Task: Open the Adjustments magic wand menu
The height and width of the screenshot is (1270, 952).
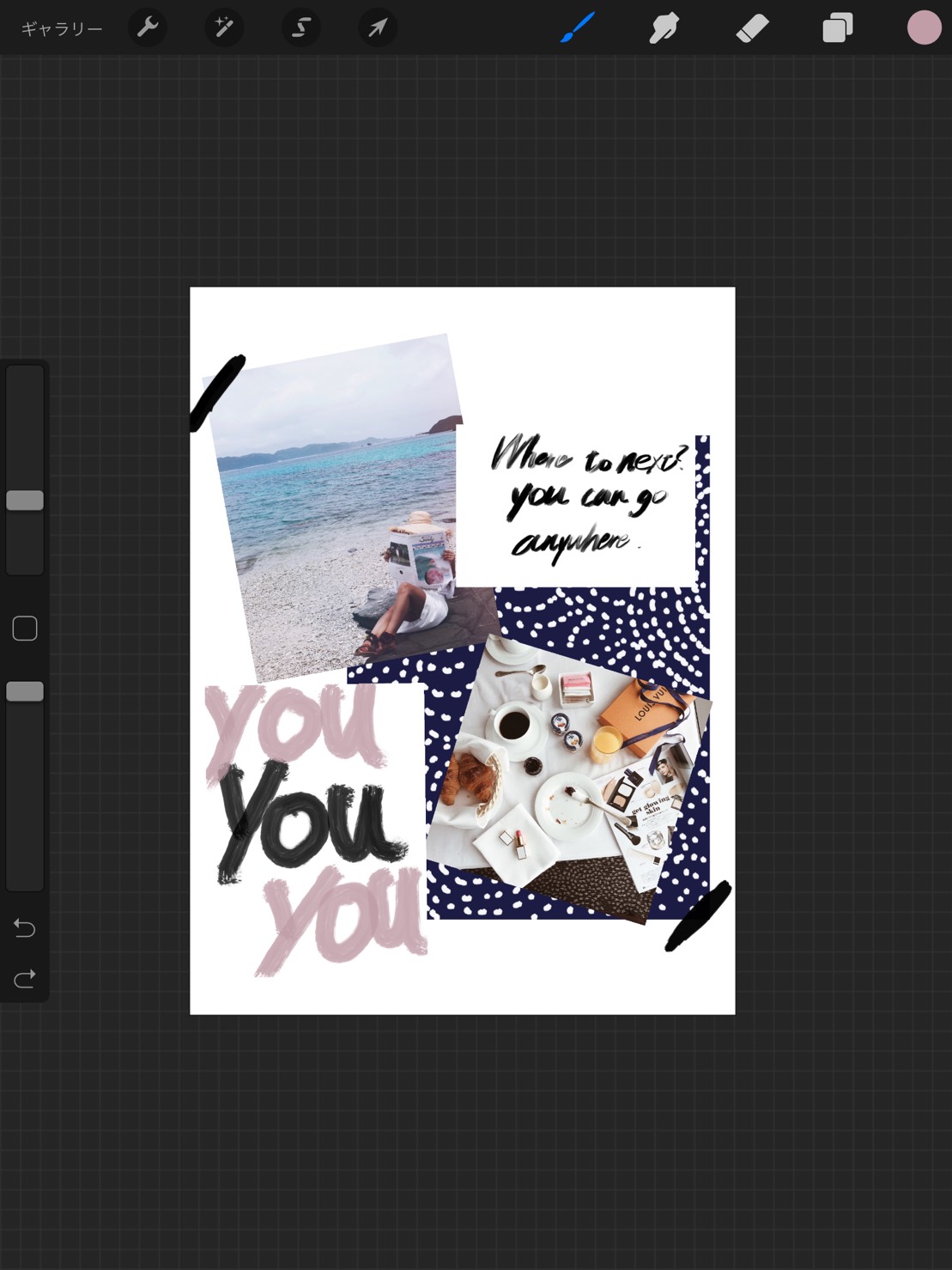Action: (x=224, y=28)
